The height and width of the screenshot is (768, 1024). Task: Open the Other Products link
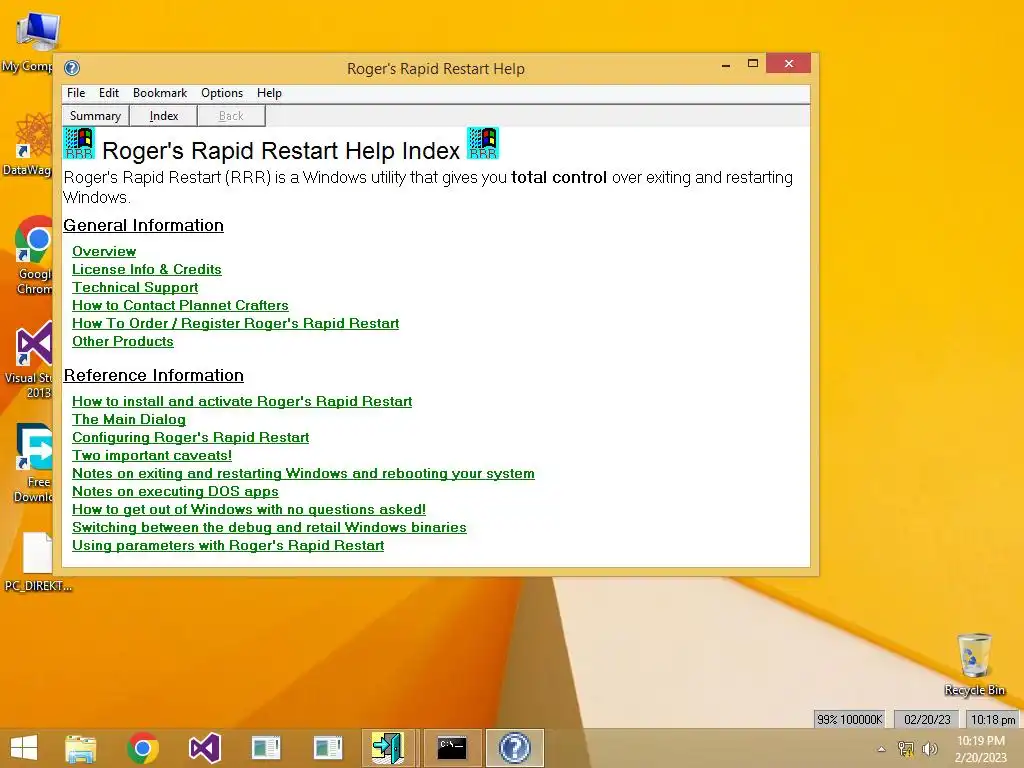point(123,341)
